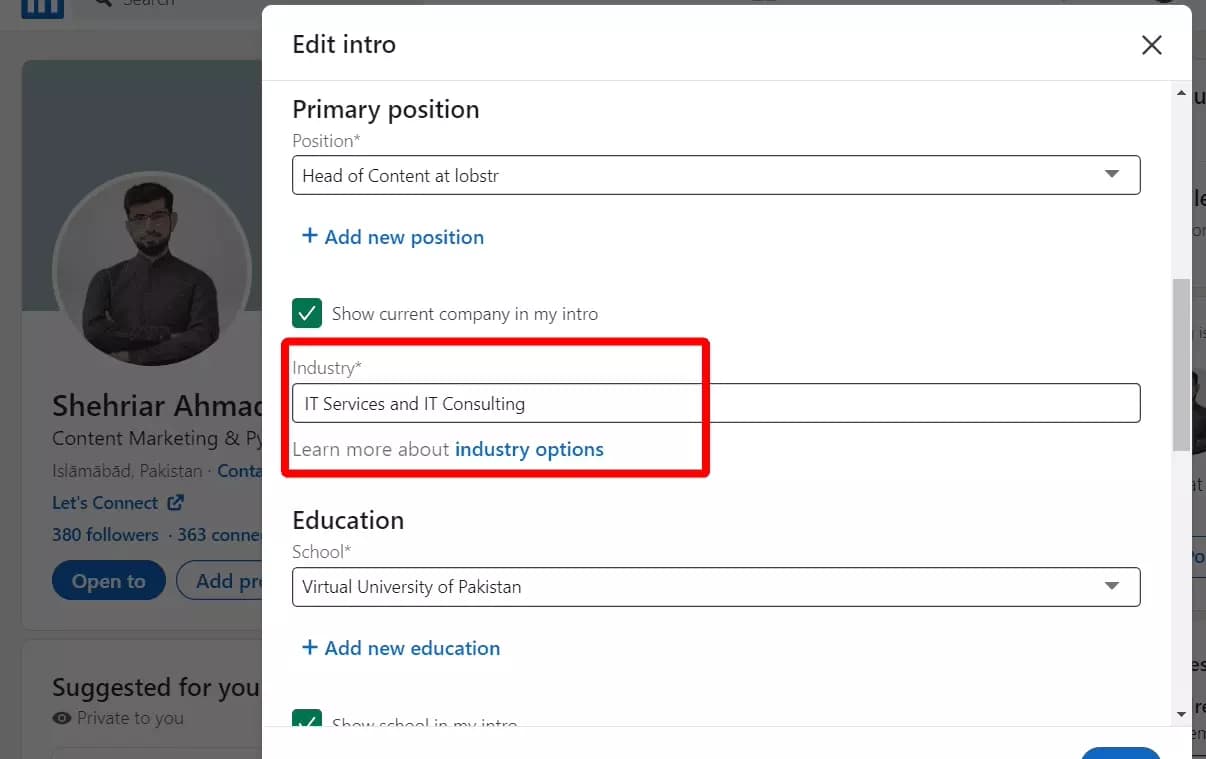Image resolution: width=1206 pixels, height=759 pixels.
Task: Click the search magnifier icon
Action: pos(102,4)
